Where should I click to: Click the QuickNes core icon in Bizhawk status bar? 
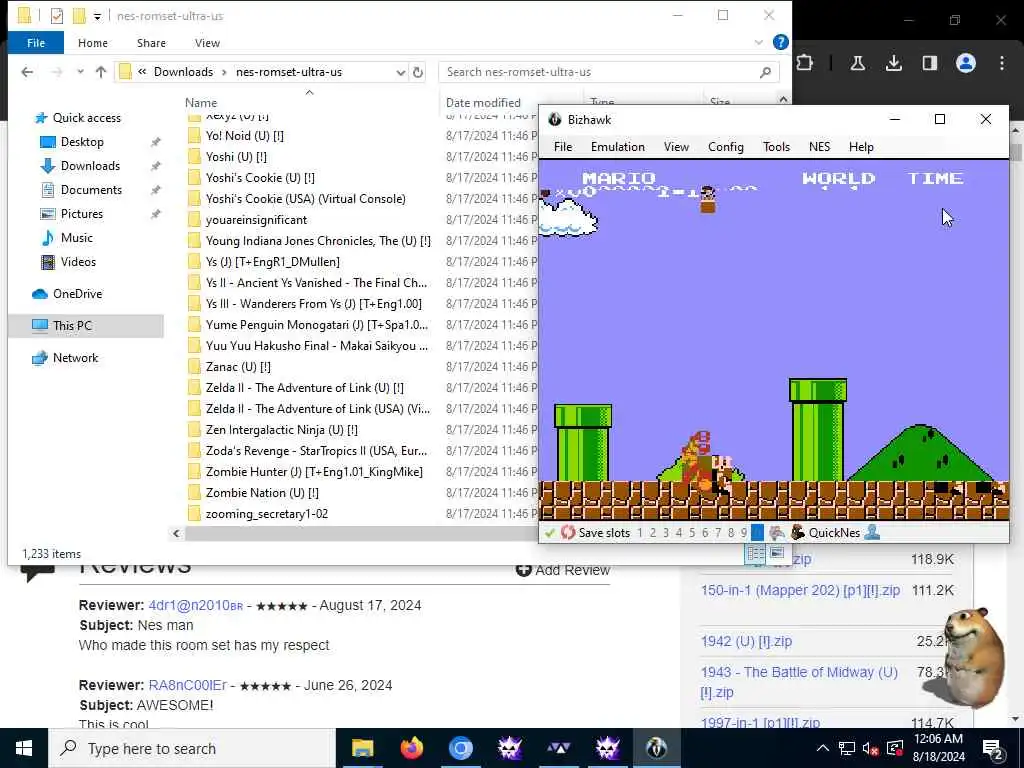tap(797, 532)
